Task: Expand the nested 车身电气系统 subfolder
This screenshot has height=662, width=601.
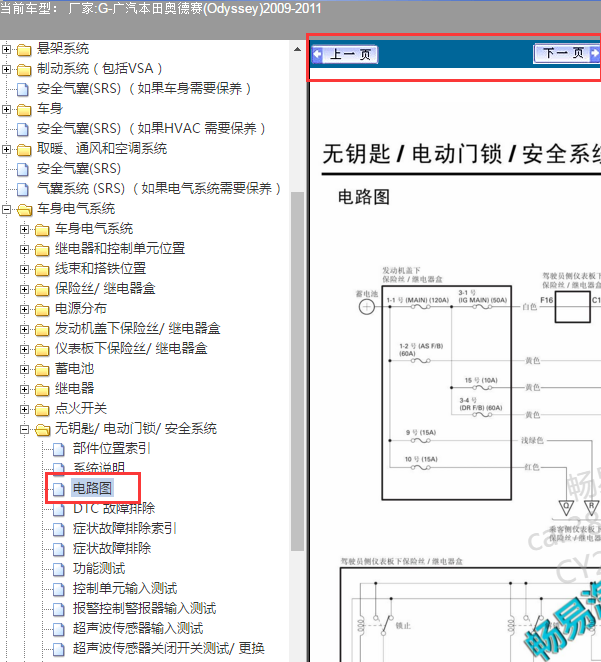Action: (x=24, y=229)
